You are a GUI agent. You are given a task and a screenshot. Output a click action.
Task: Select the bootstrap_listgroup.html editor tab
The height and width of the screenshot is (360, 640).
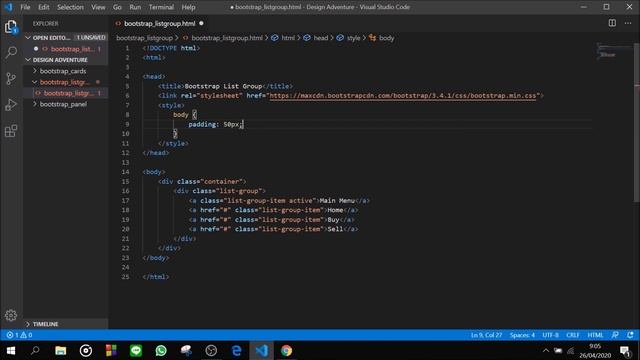160,23
